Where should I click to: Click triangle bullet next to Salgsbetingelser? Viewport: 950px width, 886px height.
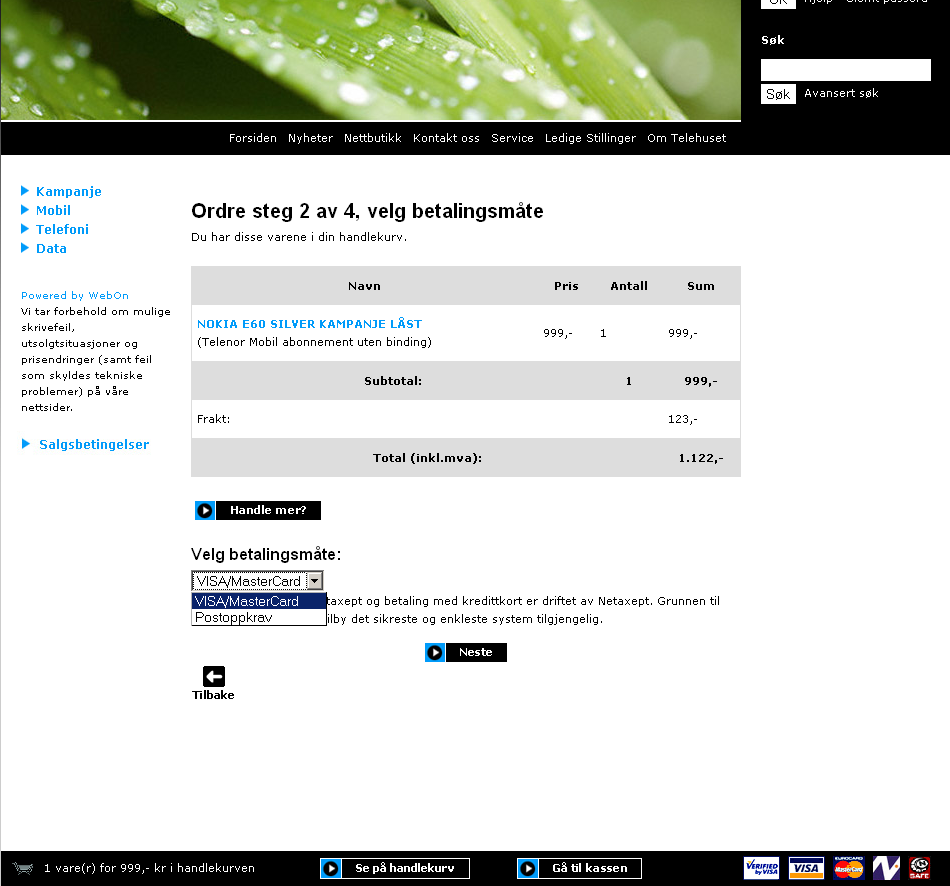[25, 444]
